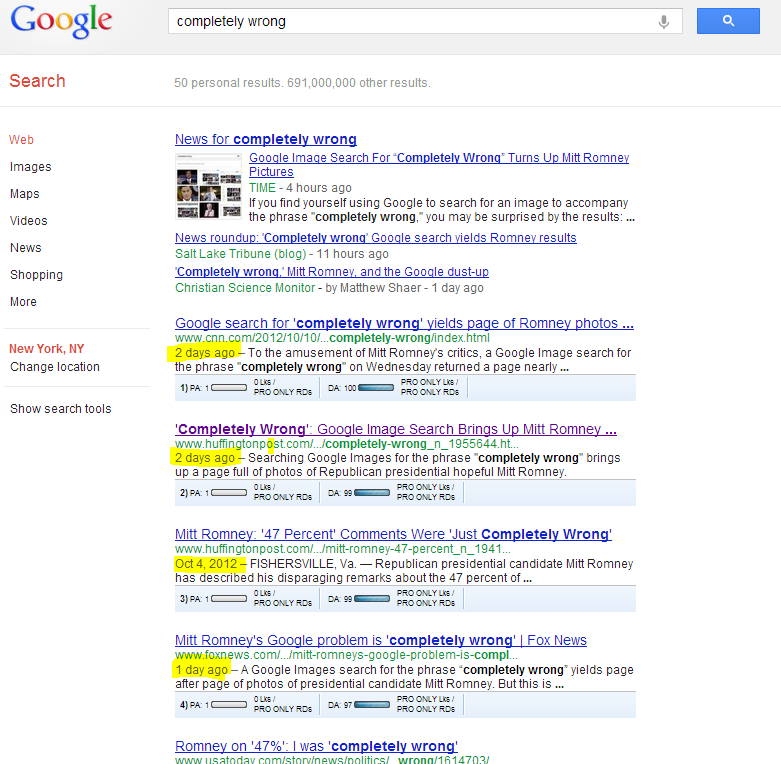The image size is (781, 764).
Task: Expand the More search categories
Action: pos(23,302)
